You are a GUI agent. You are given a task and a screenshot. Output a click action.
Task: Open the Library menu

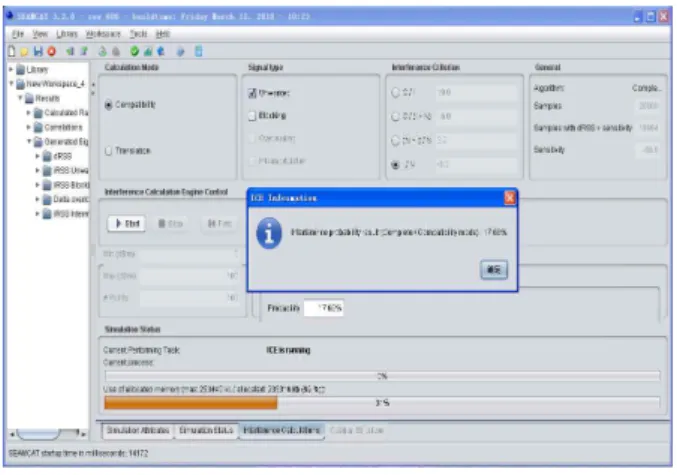pos(67,34)
